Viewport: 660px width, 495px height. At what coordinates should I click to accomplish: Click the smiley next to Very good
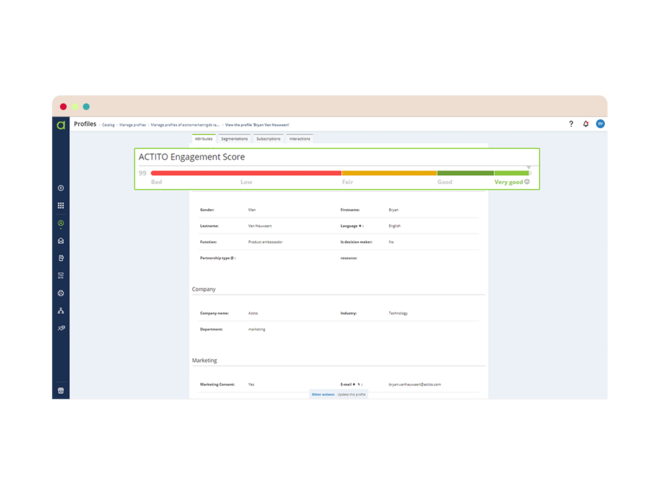point(527,182)
